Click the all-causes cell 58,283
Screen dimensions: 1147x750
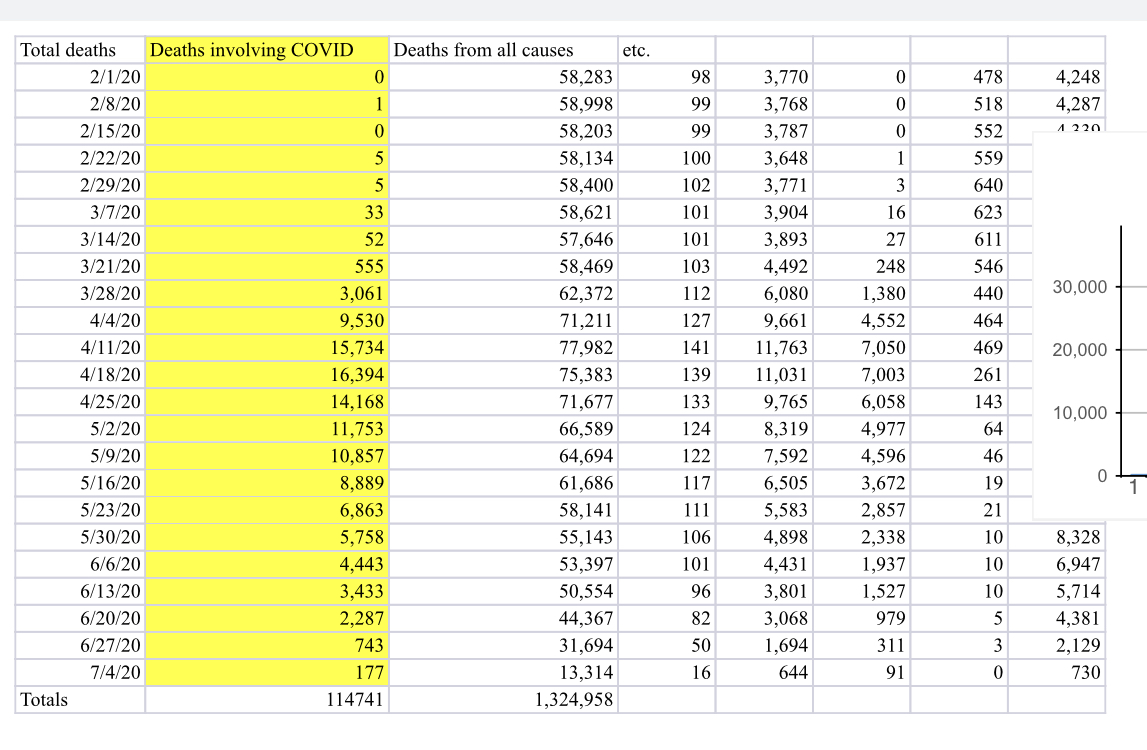click(503, 77)
